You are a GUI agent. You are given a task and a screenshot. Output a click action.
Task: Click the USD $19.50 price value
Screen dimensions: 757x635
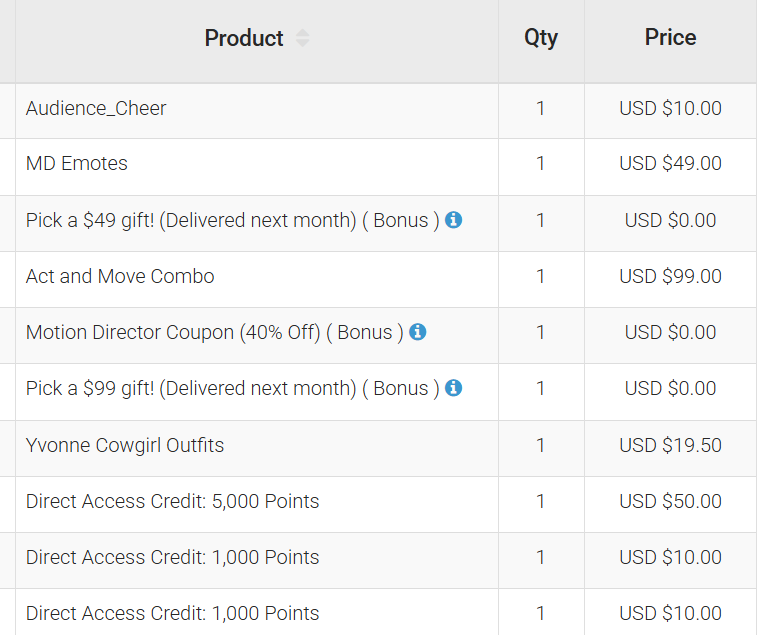670,445
